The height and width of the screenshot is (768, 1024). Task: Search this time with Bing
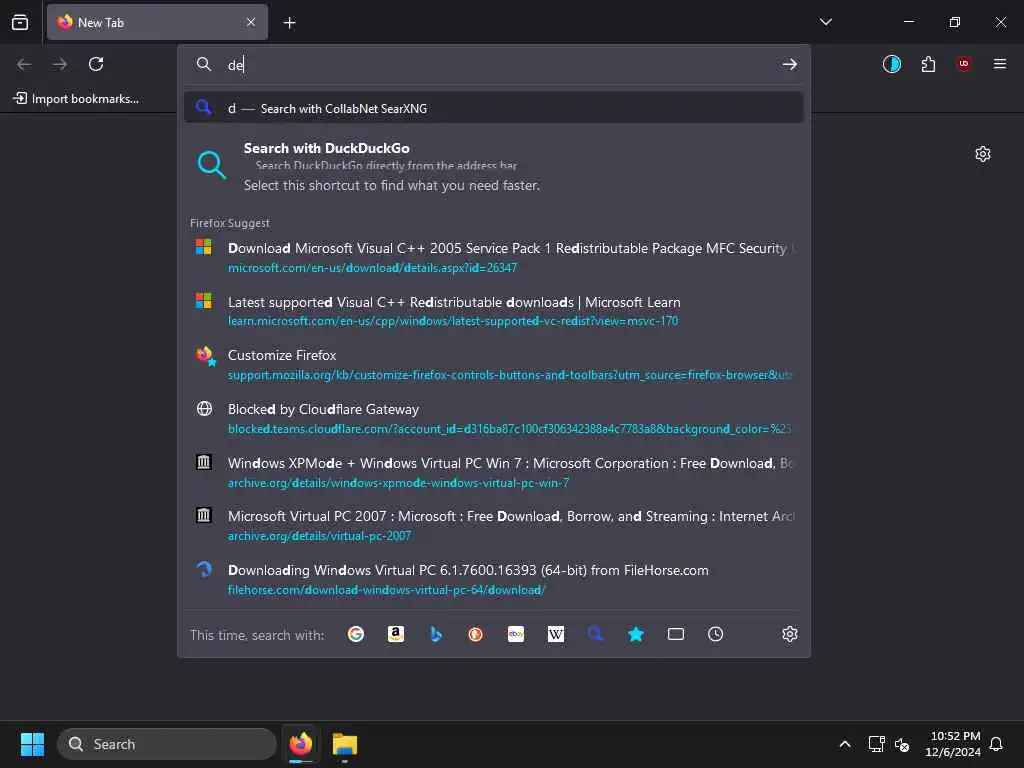pos(436,634)
